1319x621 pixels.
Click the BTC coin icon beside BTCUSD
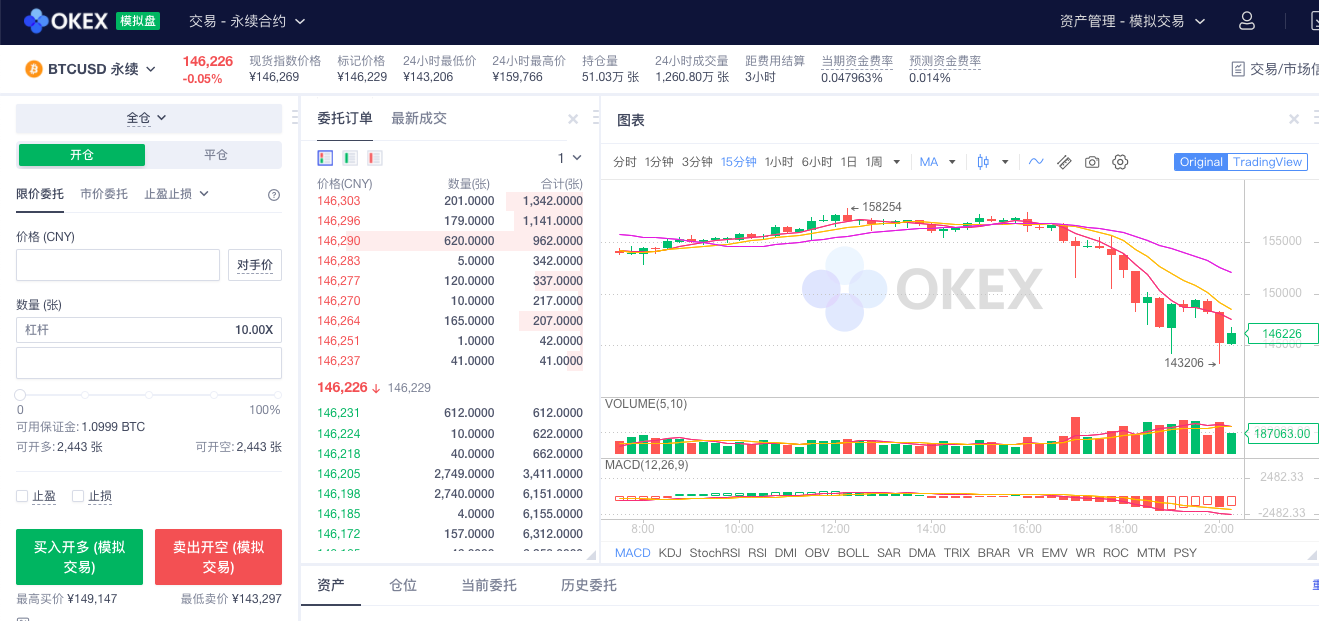(x=33, y=69)
